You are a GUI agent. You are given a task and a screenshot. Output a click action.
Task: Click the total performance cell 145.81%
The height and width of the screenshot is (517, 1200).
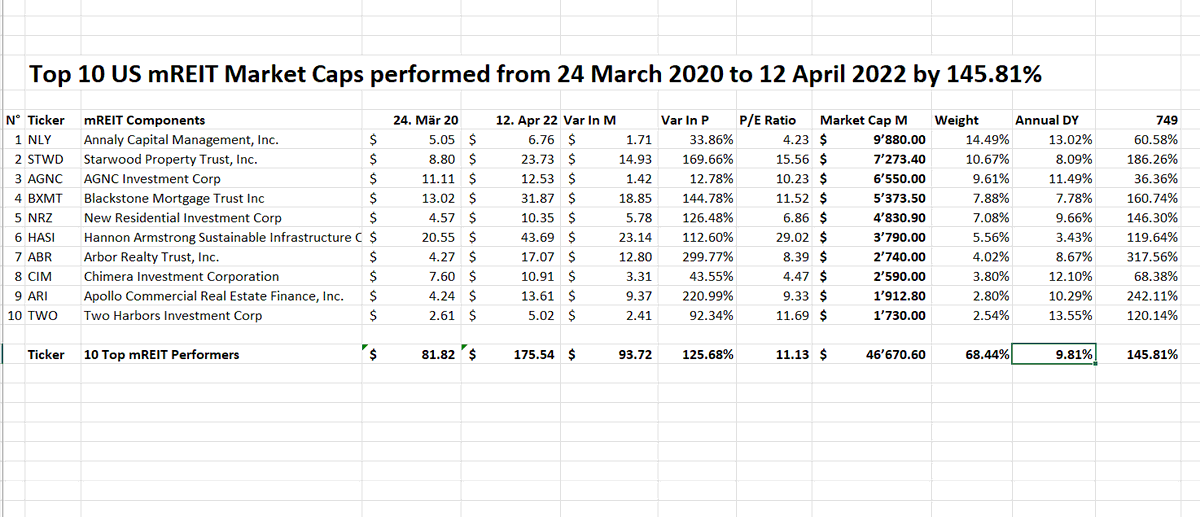click(x=1152, y=354)
